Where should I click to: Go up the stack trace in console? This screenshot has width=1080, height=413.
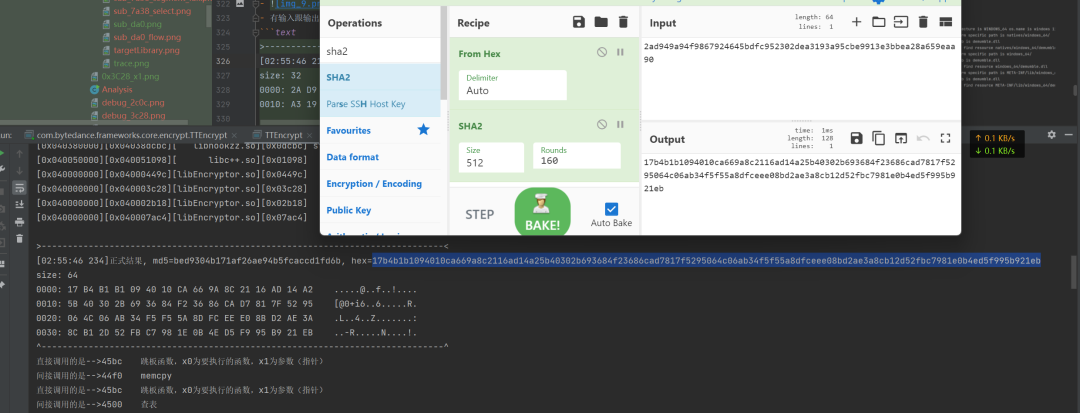coord(19,152)
